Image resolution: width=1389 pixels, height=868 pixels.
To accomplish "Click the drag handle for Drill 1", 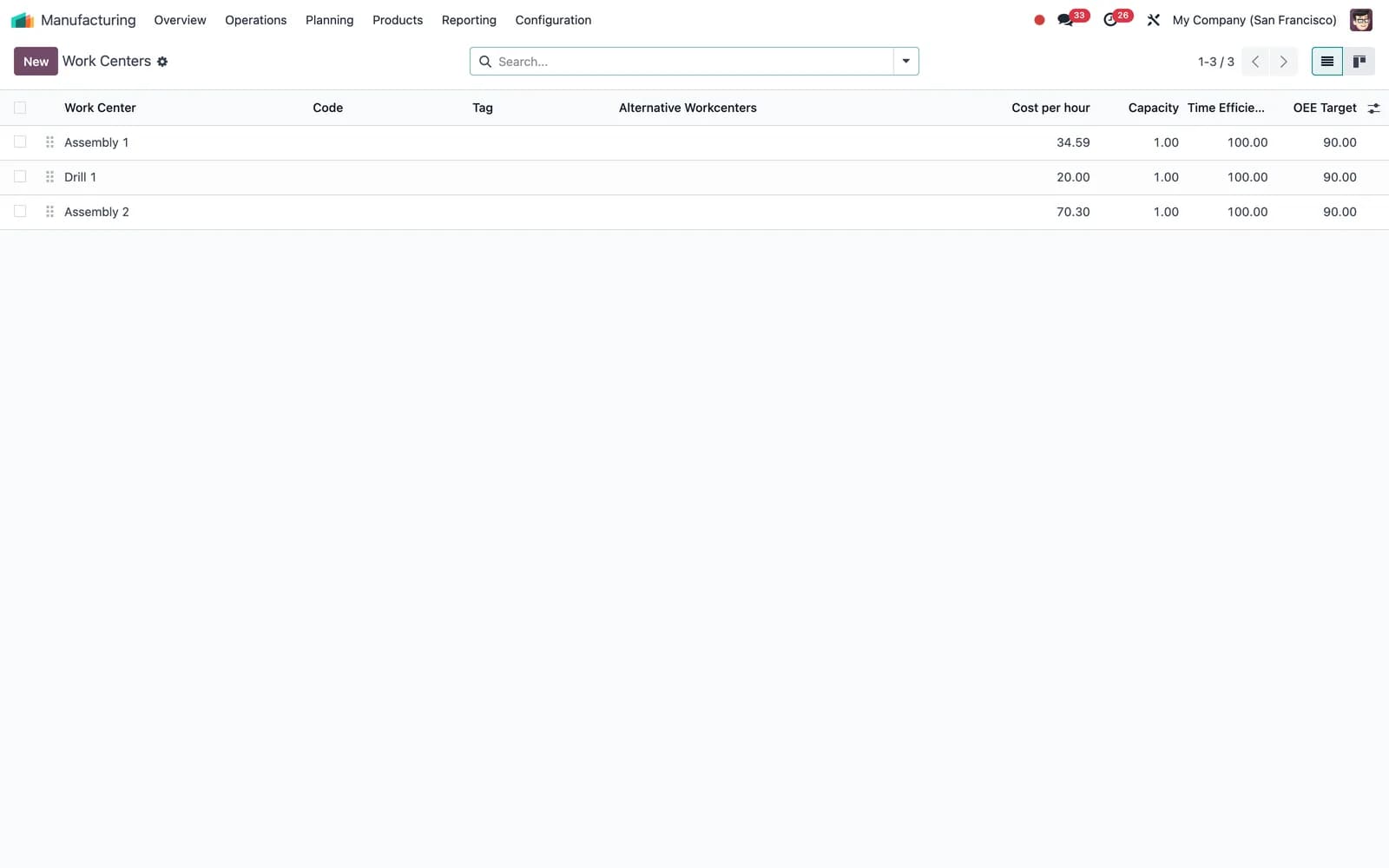I will (49, 177).
